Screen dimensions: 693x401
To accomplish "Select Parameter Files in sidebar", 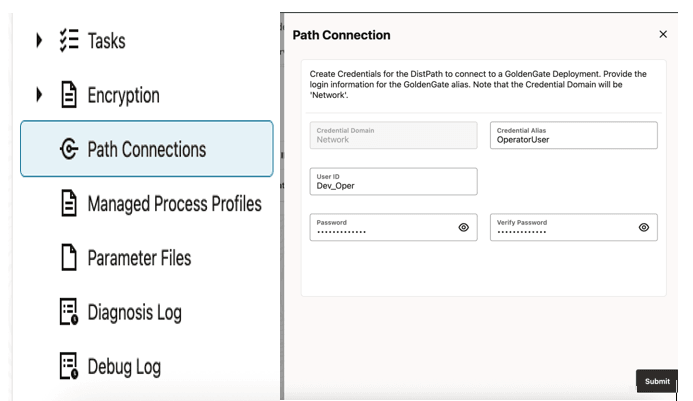I will tap(139, 258).
